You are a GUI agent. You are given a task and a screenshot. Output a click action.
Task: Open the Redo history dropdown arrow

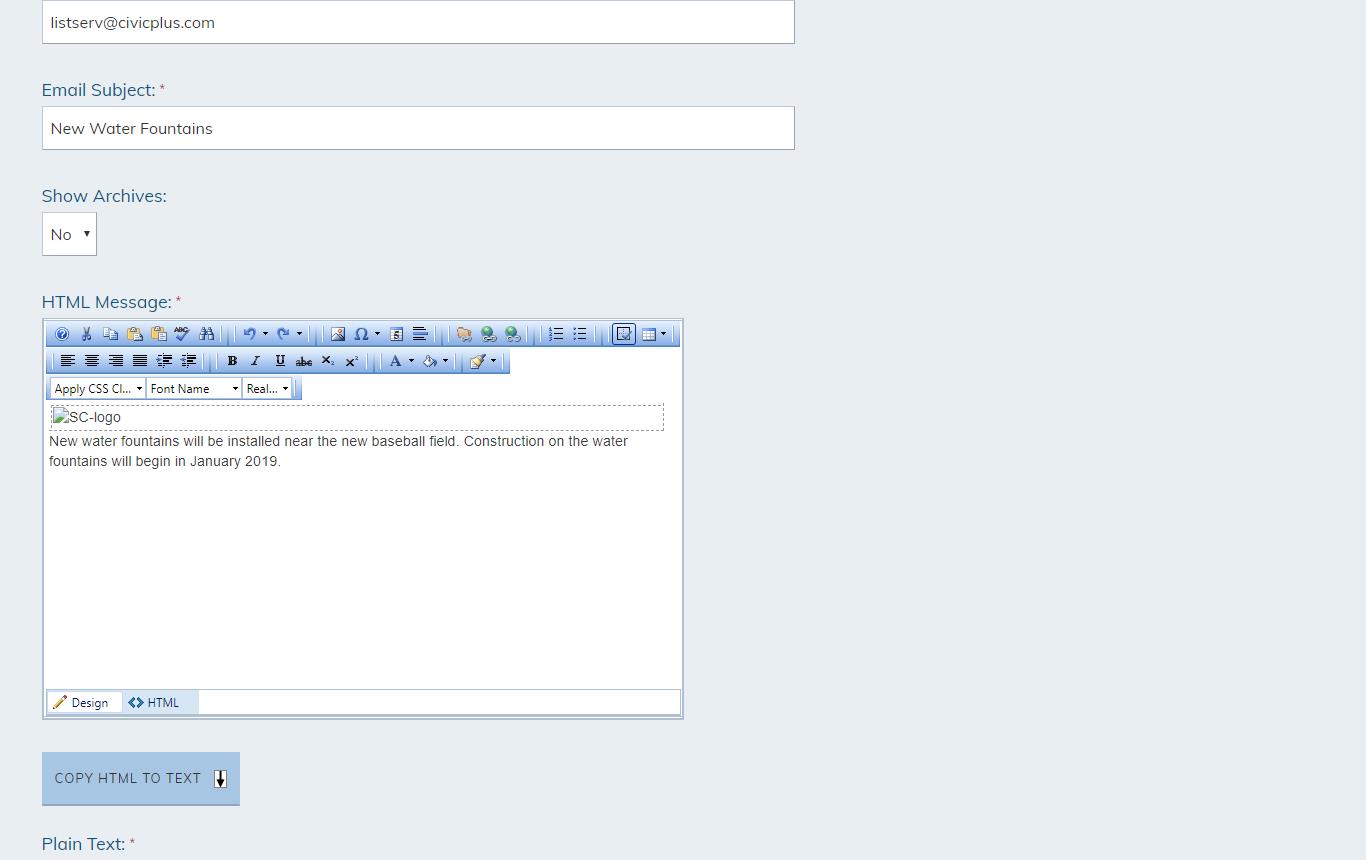tap(299, 334)
